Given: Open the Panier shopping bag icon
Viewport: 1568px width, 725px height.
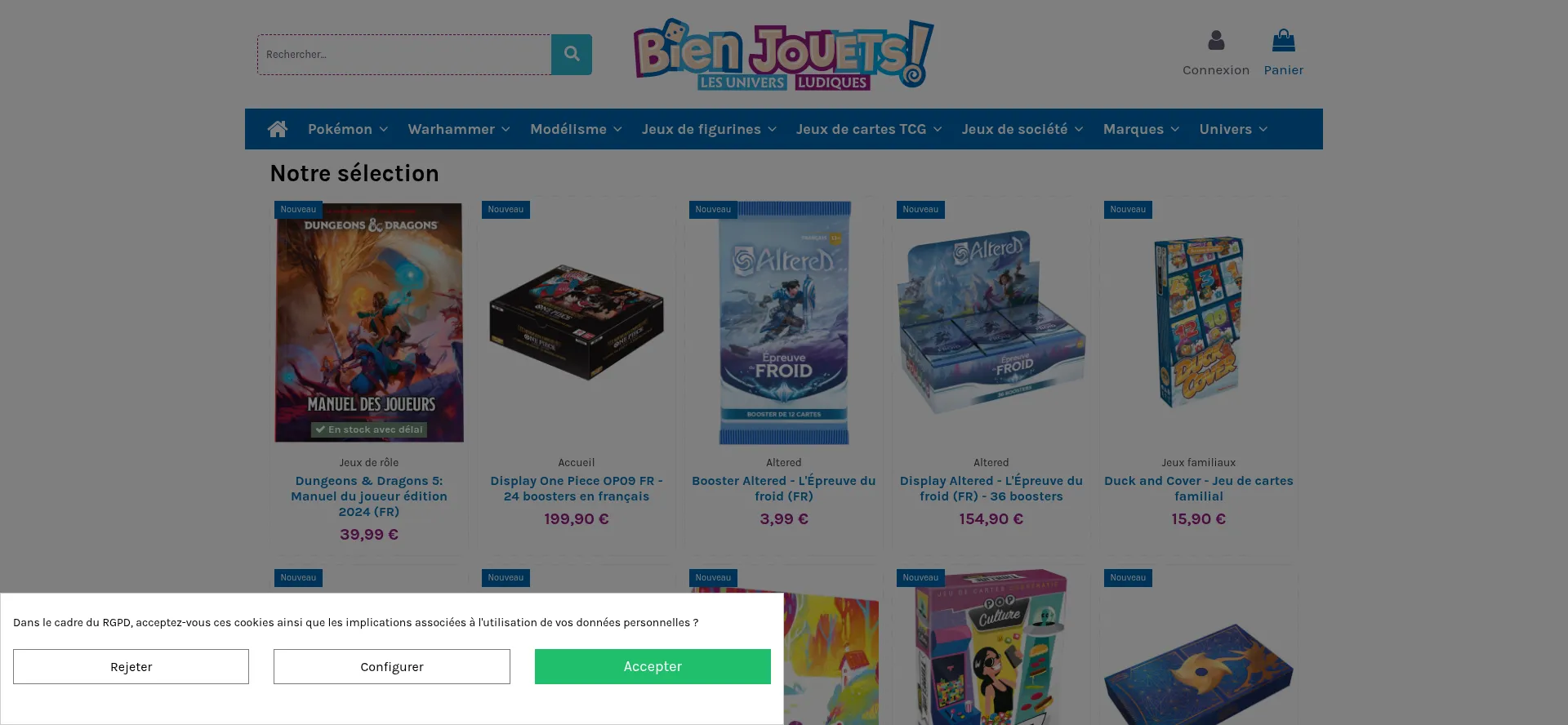Looking at the screenshot, I should (1284, 40).
